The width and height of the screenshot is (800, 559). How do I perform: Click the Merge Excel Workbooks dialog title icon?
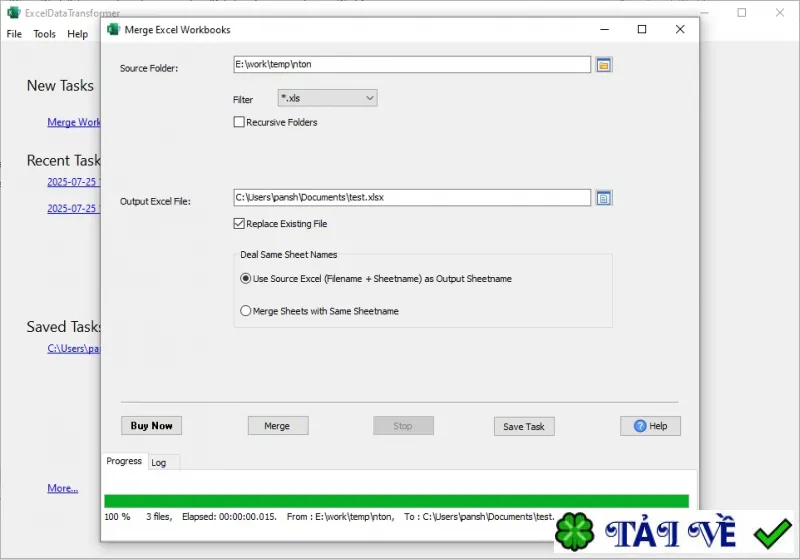113,30
